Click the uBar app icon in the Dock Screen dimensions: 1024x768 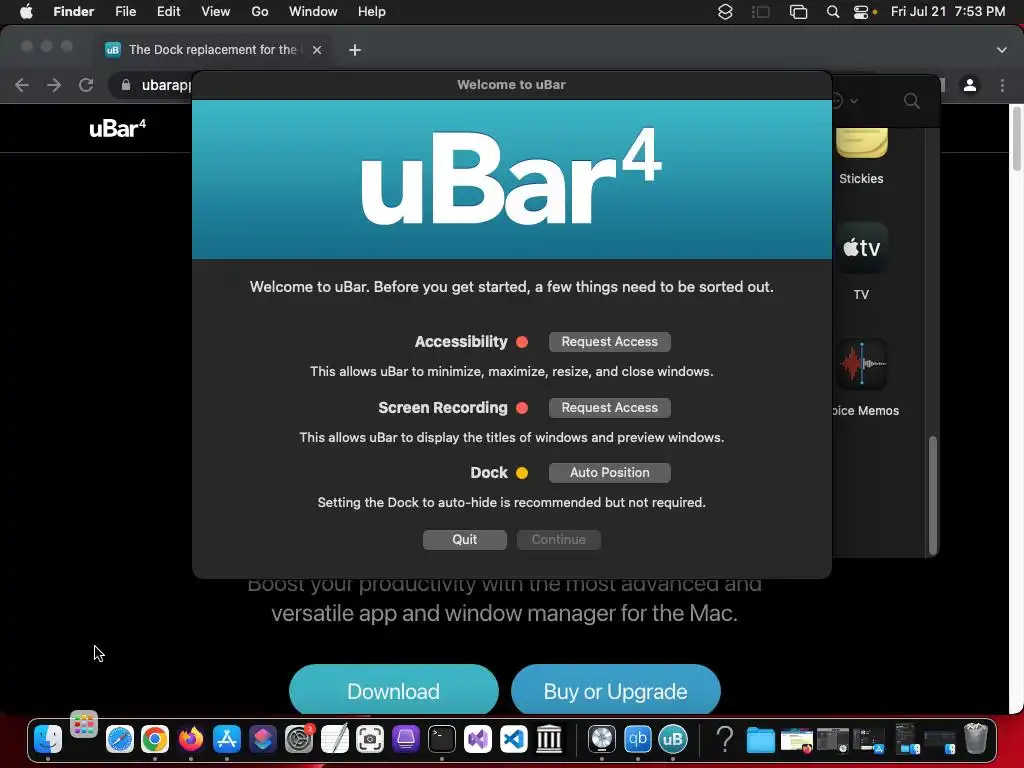[x=673, y=739]
